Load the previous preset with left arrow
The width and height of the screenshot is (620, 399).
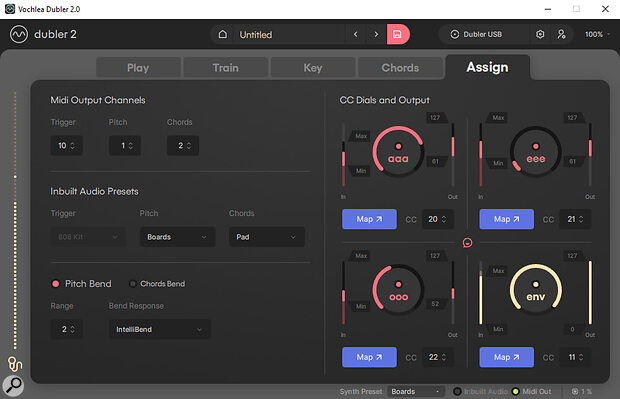click(355, 34)
